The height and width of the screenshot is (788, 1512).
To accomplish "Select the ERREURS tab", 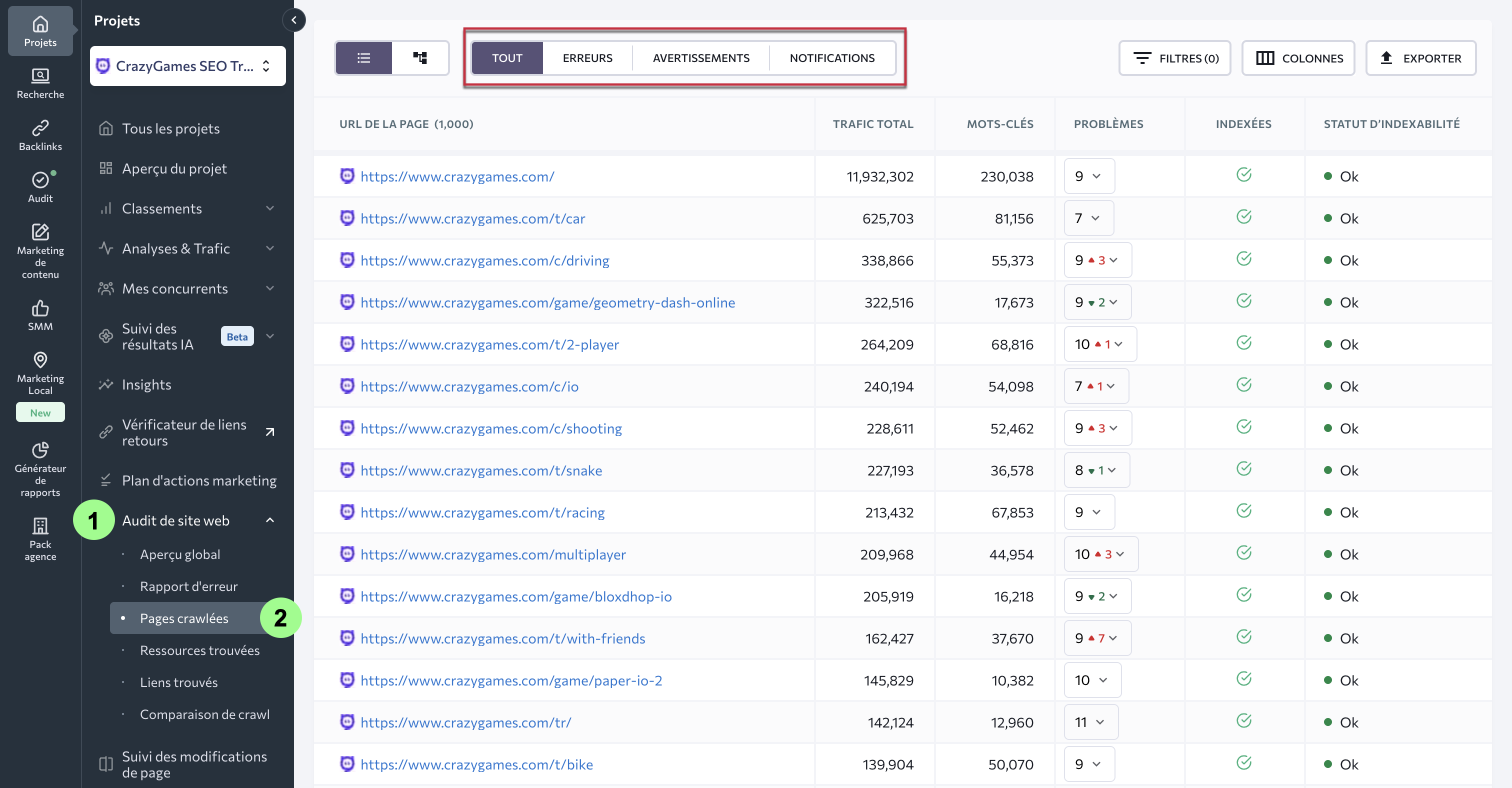I will point(587,58).
